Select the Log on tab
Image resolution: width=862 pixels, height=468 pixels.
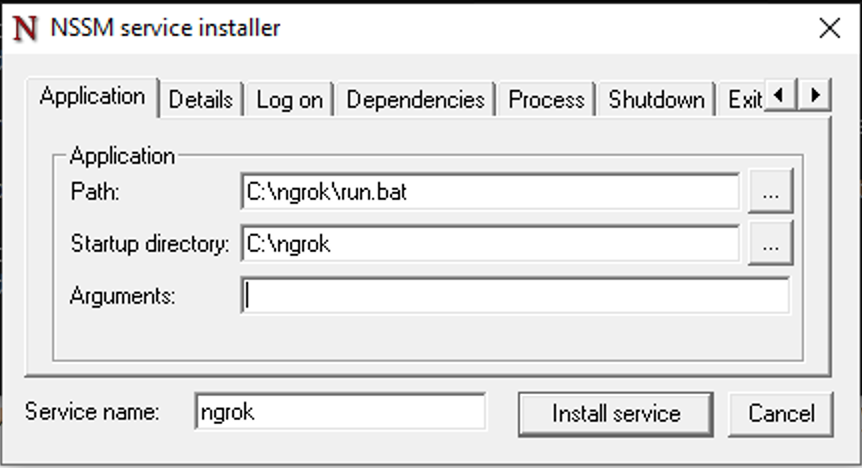[x=289, y=100]
